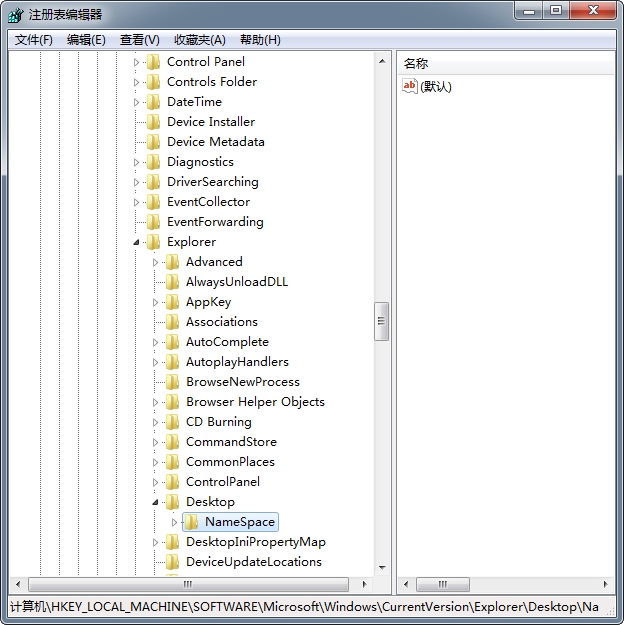The image size is (624, 625).
Task: Expand the Diagnostics key
Action: 136,162
